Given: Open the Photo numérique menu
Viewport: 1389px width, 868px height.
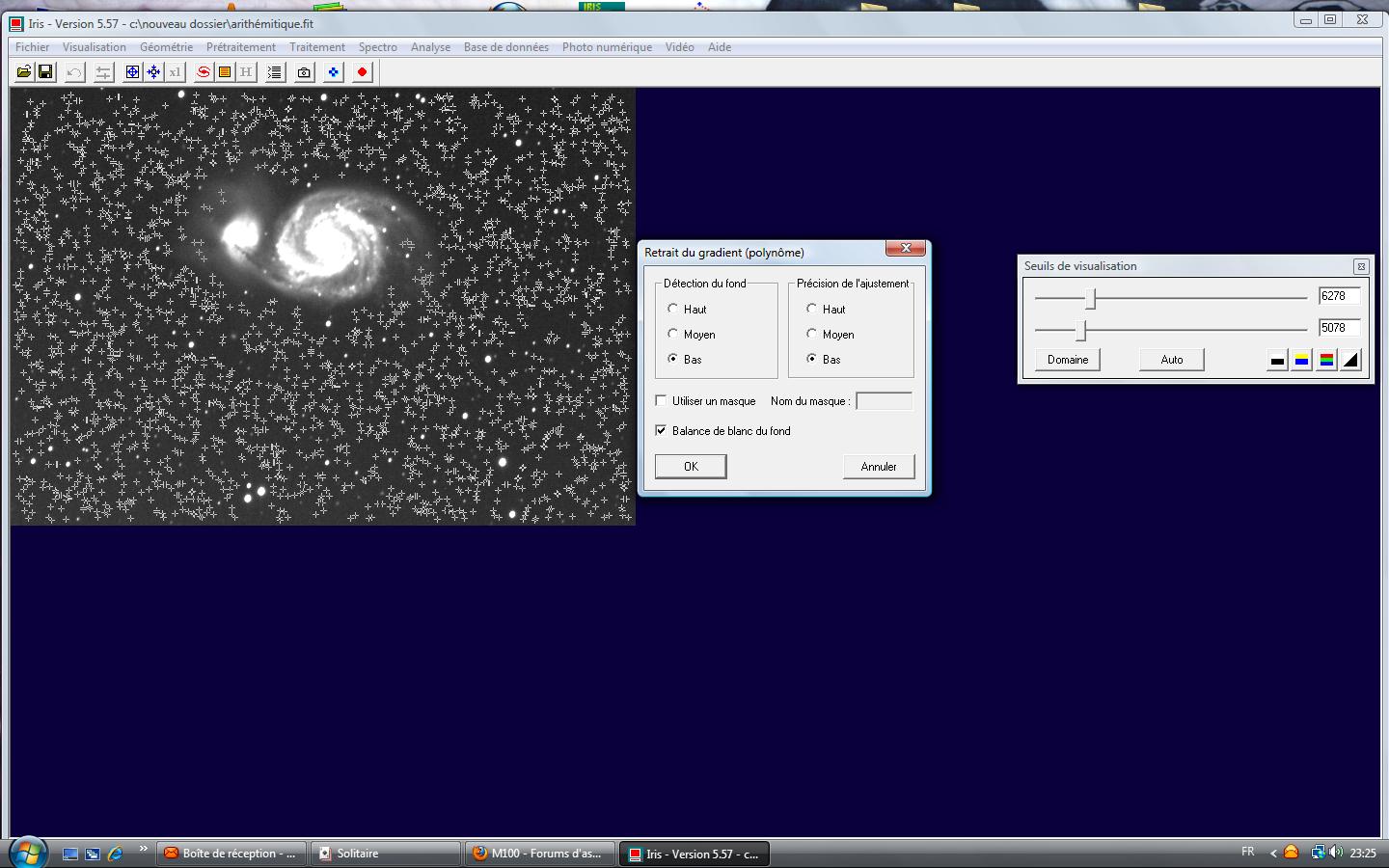Looking at the screenshot, I should [x=608, y=46].
